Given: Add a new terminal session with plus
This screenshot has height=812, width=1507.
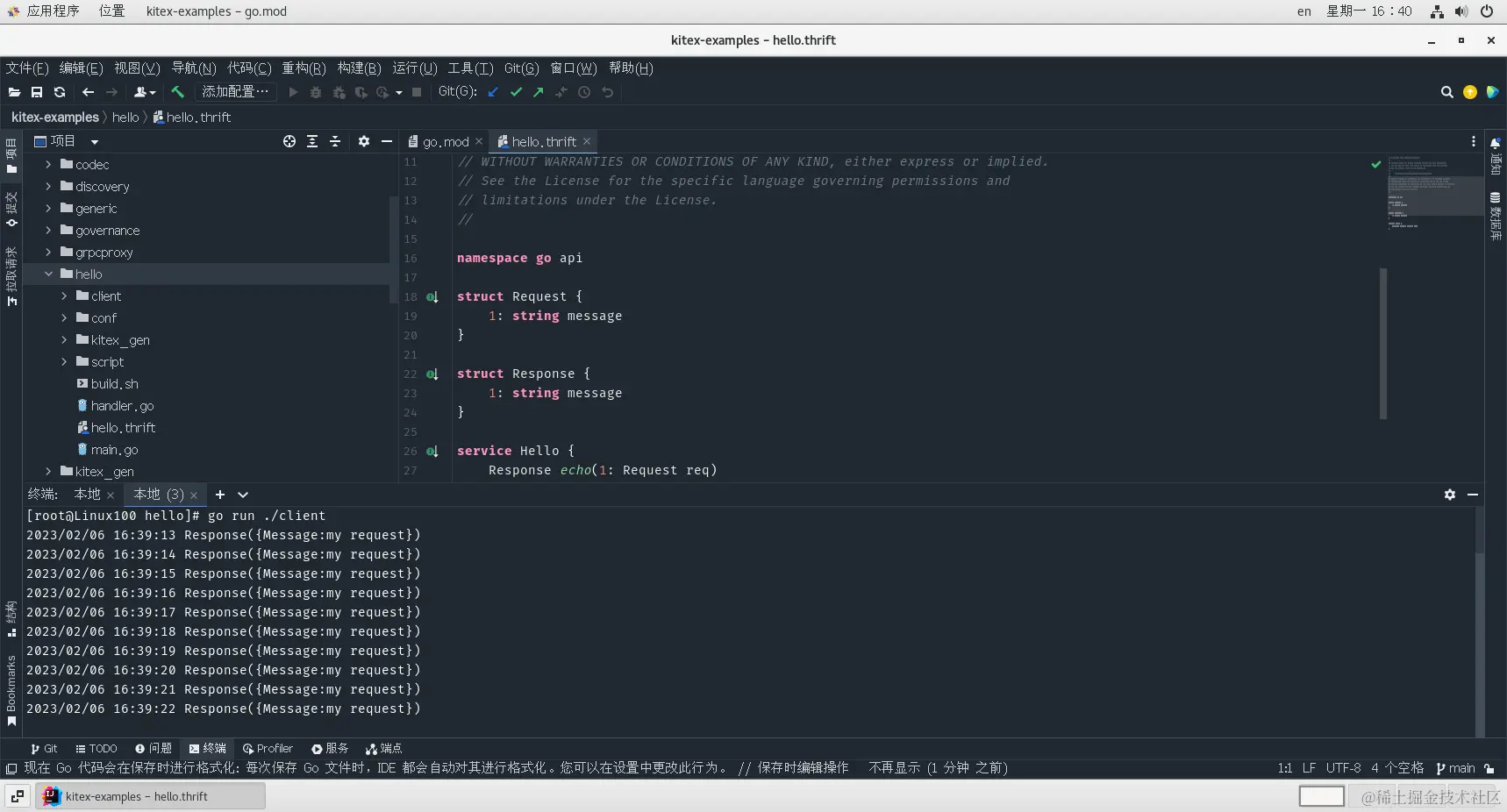Looking at the screenshot, I should click(220, 495).
